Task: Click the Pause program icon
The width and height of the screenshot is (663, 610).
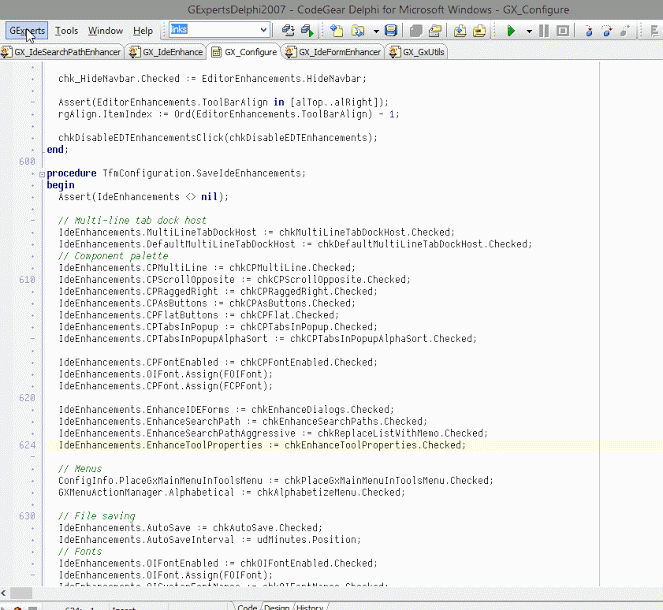Action: (543, 31)
